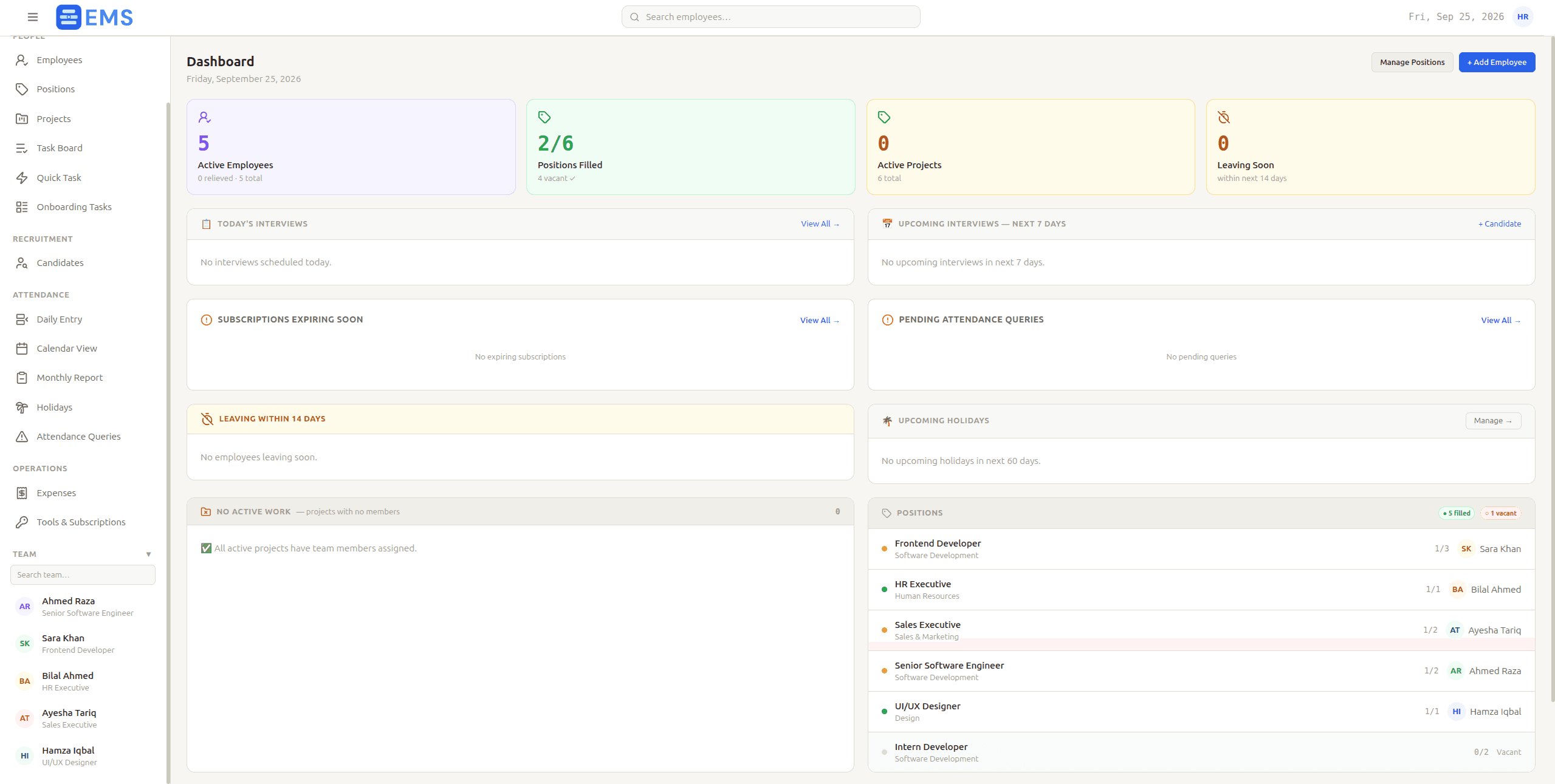Click View All in Today's Interviews
Screen dimensions: 1555x784
click(820, 224)
